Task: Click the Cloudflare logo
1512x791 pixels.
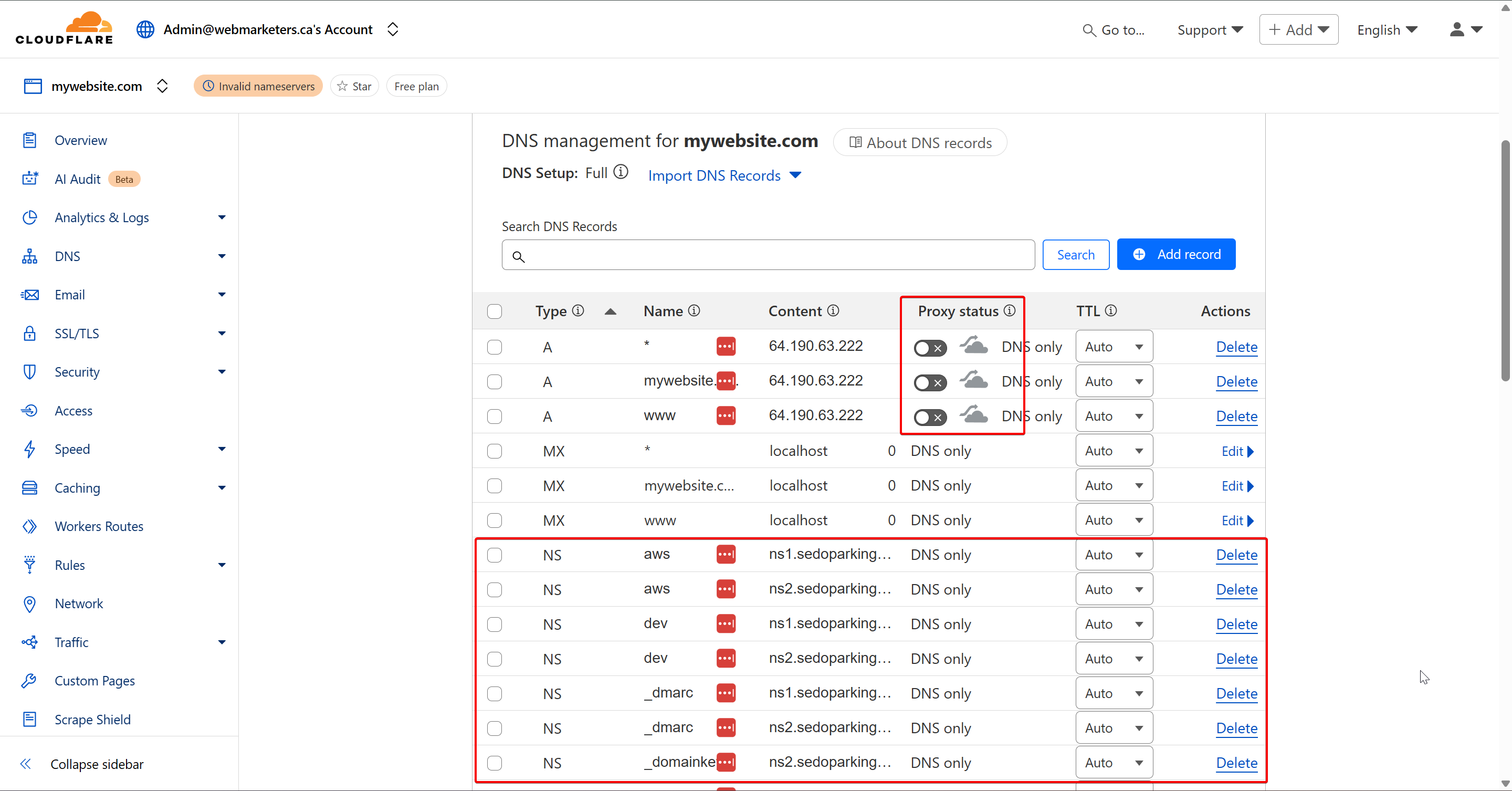Action: point(64,28)
